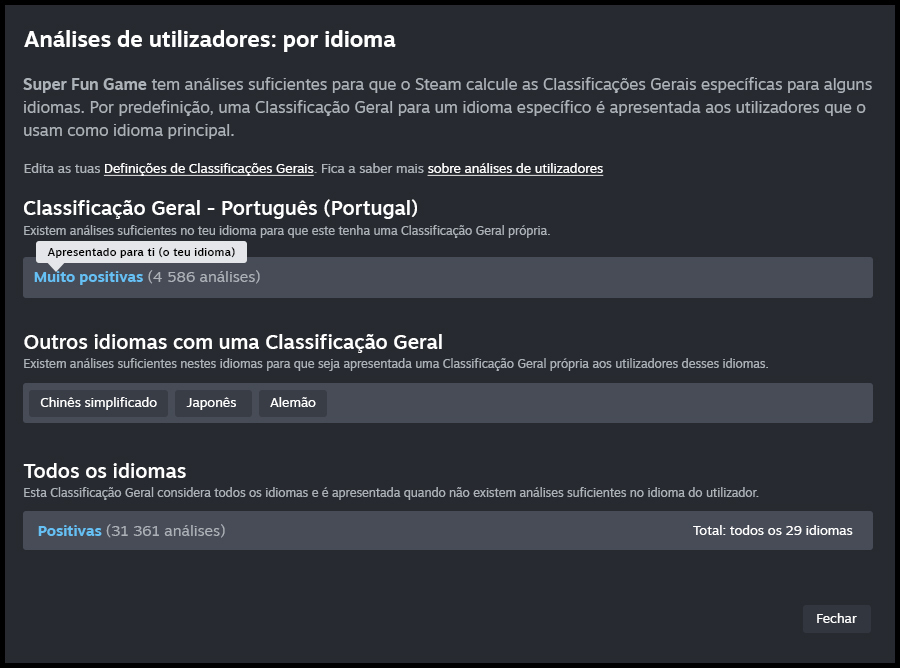Click the 'Apresentado para ti' tooltip
This screenshot has width=900, height=668.
(x=141, y=252)
